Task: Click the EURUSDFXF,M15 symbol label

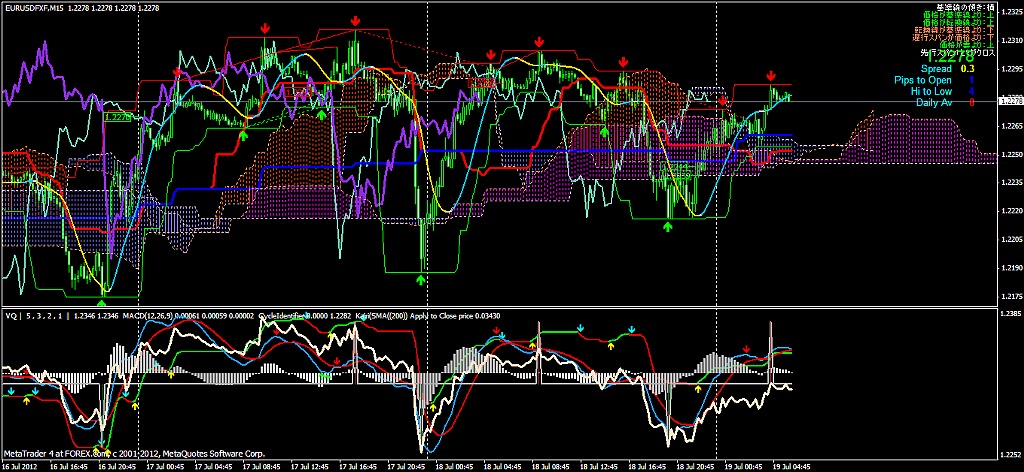Action: click(x=33, y=9)
